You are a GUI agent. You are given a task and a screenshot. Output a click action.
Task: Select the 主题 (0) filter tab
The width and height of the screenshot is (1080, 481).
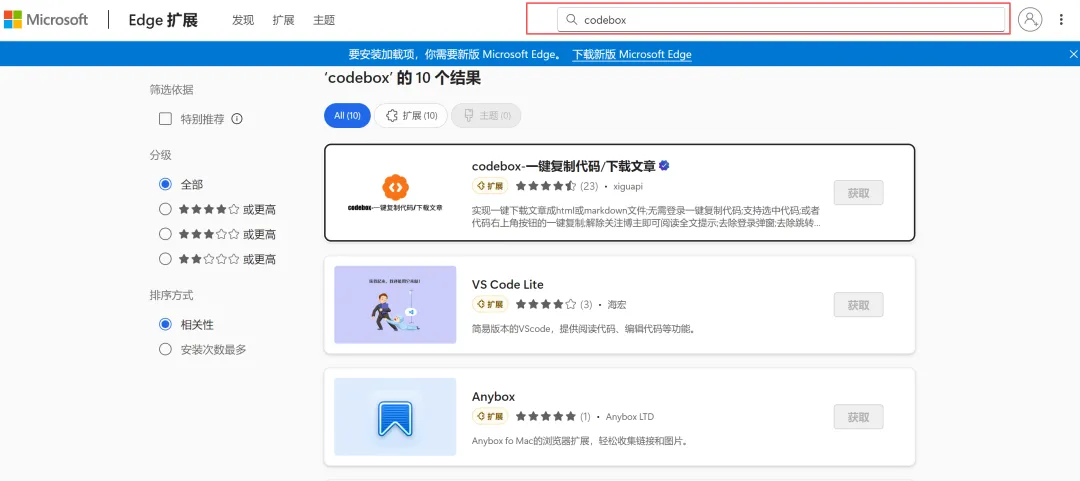coord(486,116)
